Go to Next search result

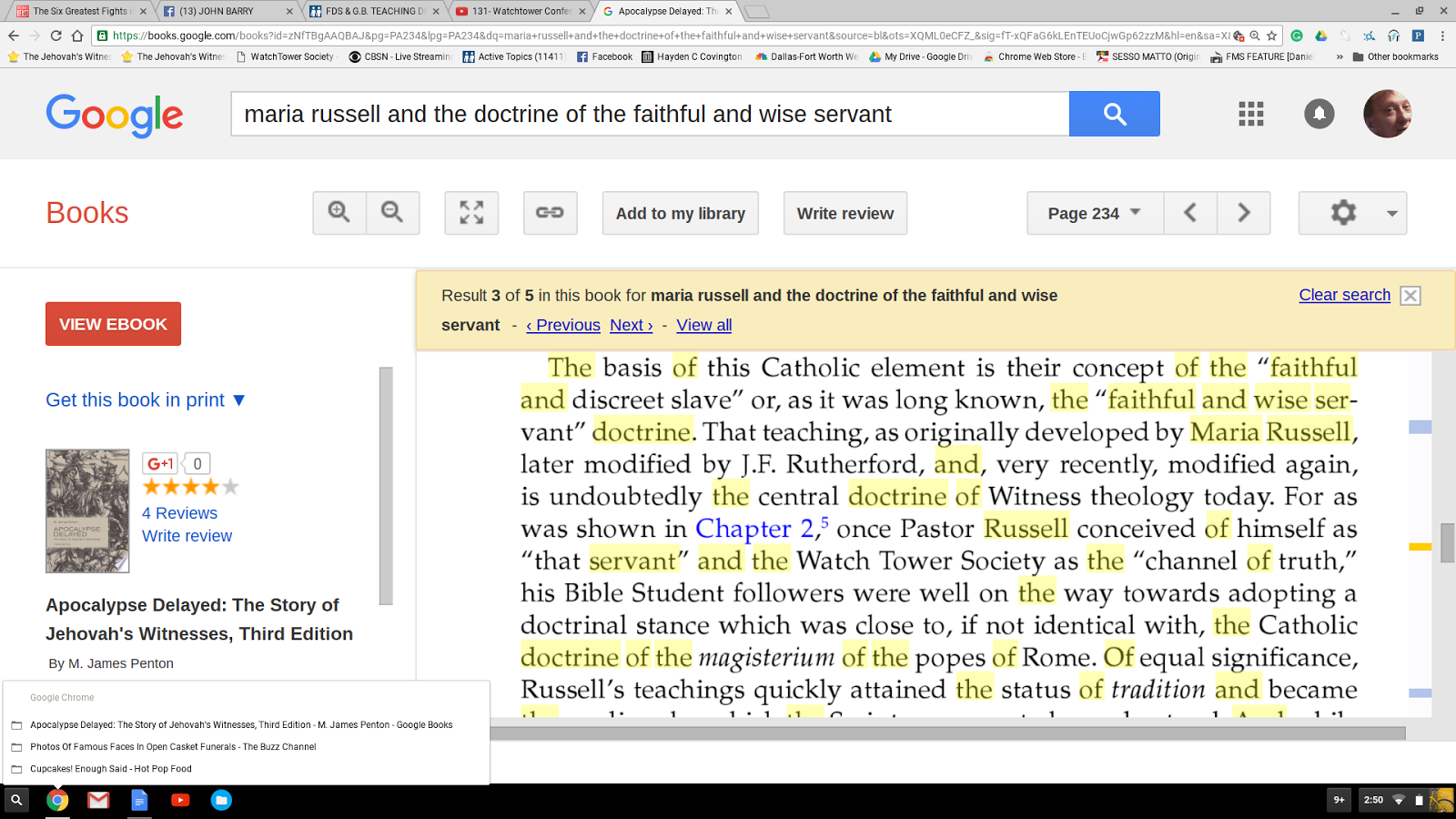click(632, 325)
